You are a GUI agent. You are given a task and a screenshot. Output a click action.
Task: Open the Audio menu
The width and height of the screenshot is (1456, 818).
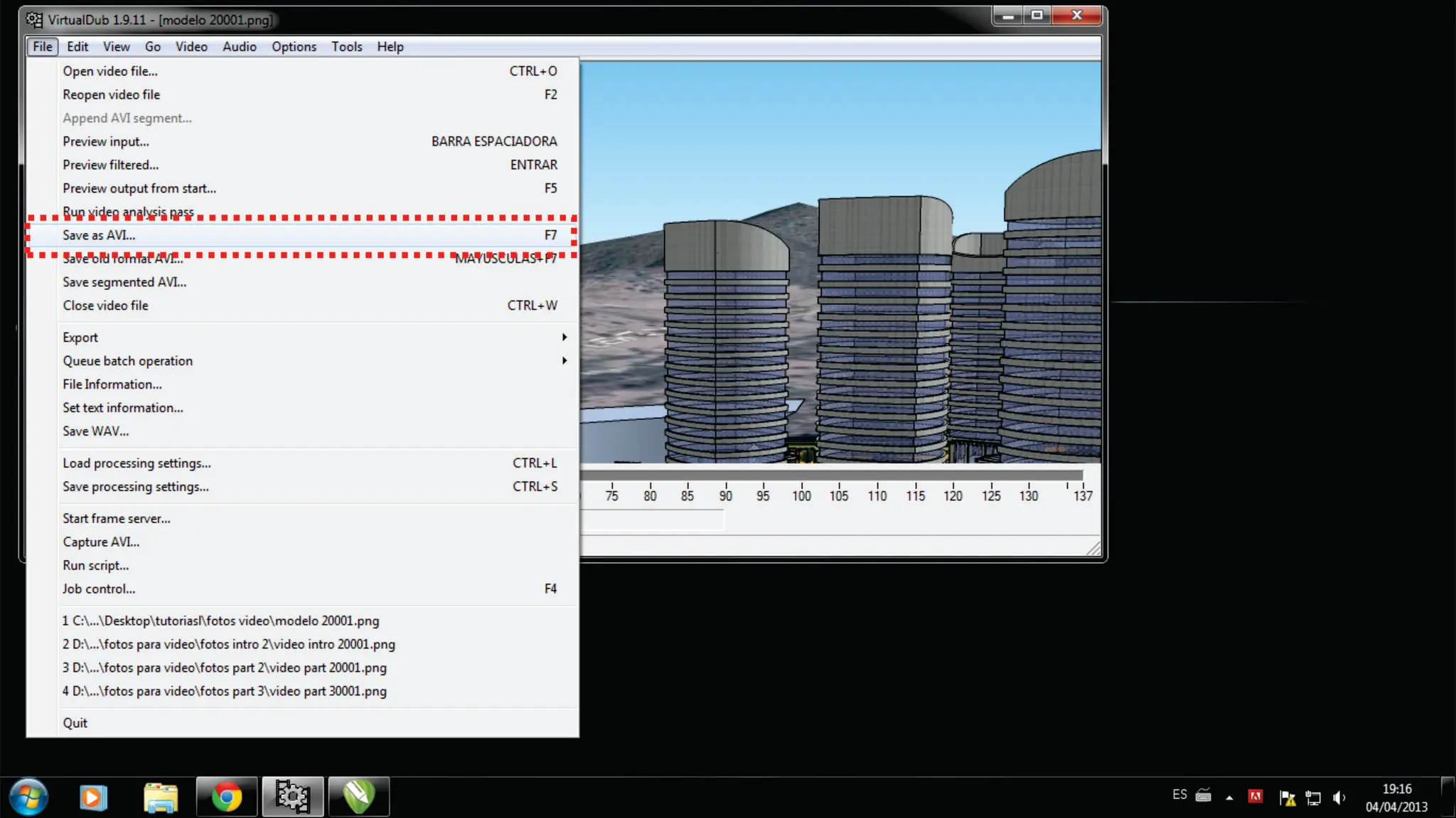coord(240,47)
